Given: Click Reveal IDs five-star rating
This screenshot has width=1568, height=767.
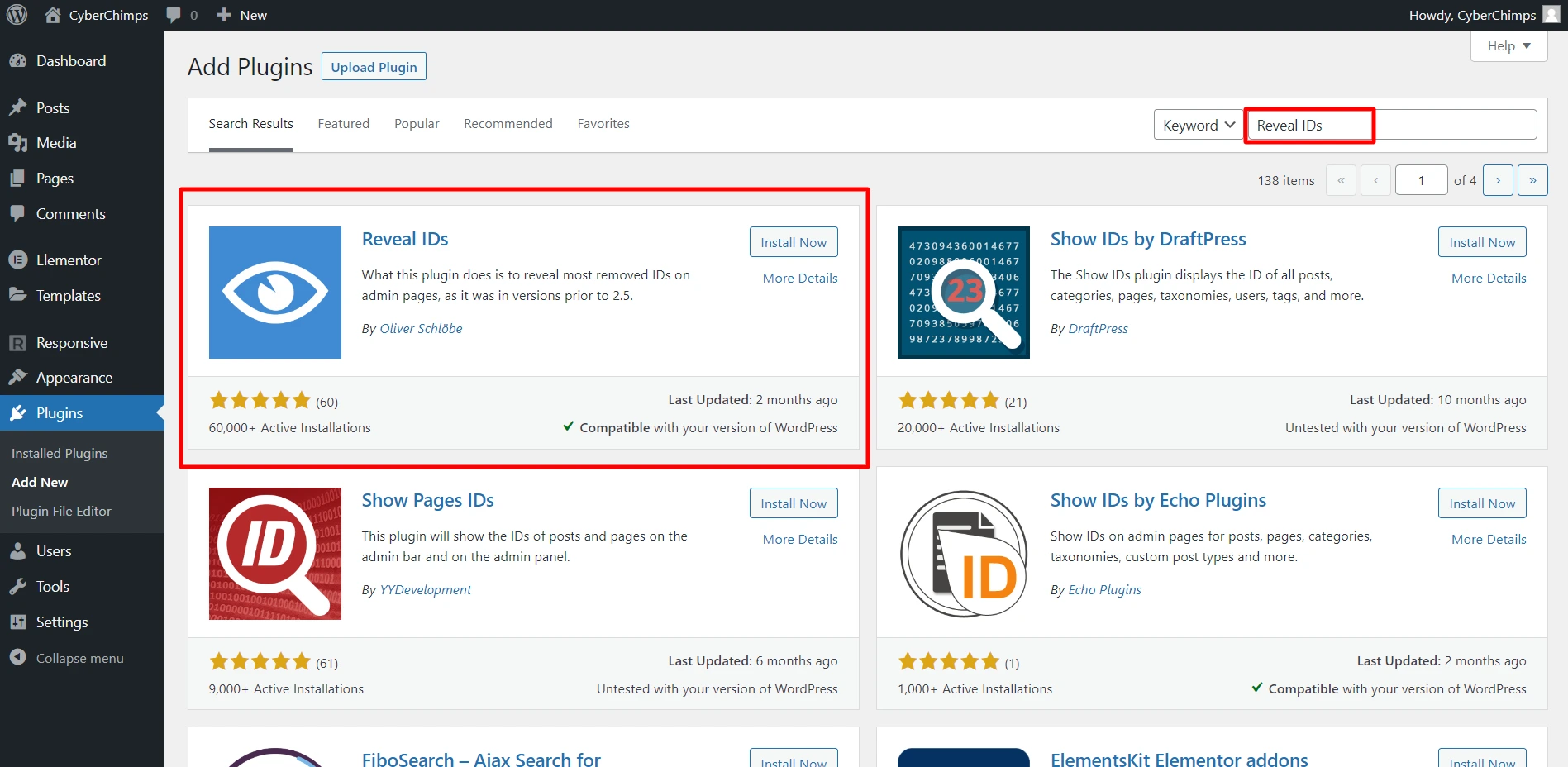Looking at the screenshot, I should 260,401.
